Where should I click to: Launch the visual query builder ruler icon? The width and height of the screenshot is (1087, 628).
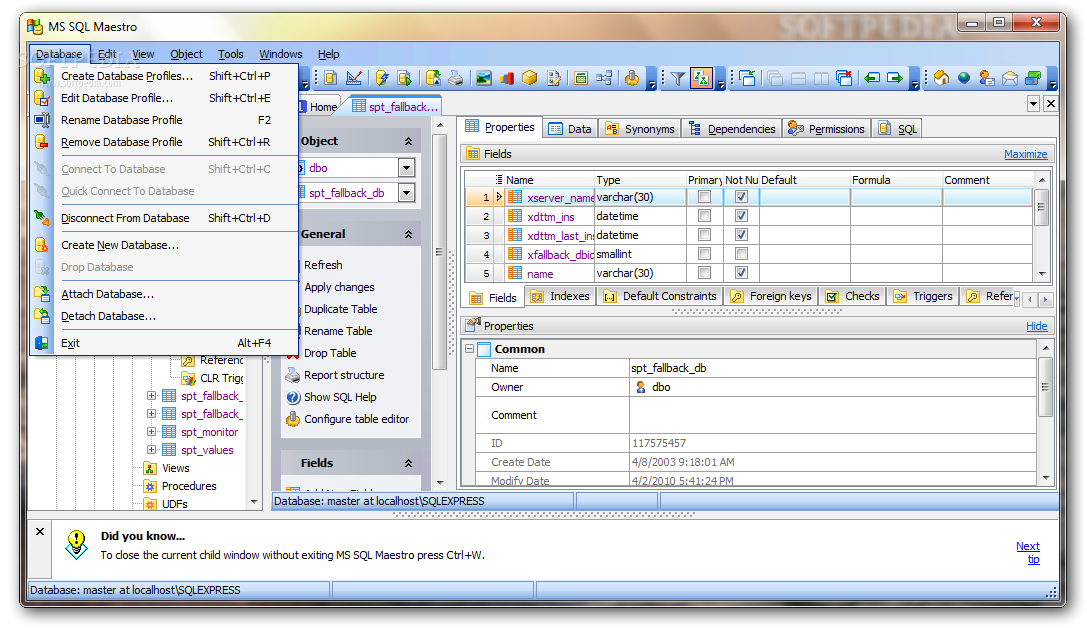point(354,78)
